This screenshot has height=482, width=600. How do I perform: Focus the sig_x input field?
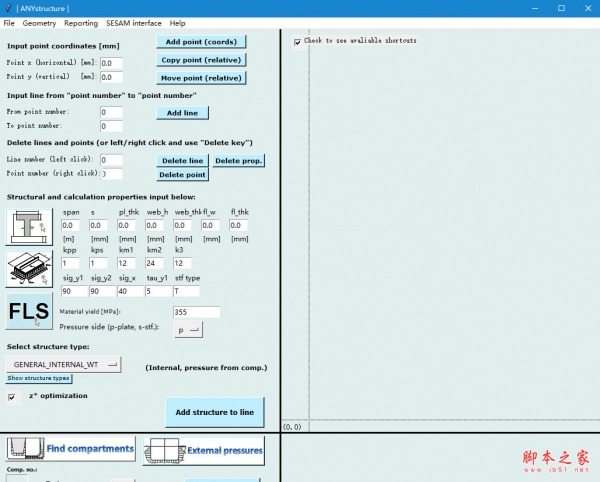130,291
